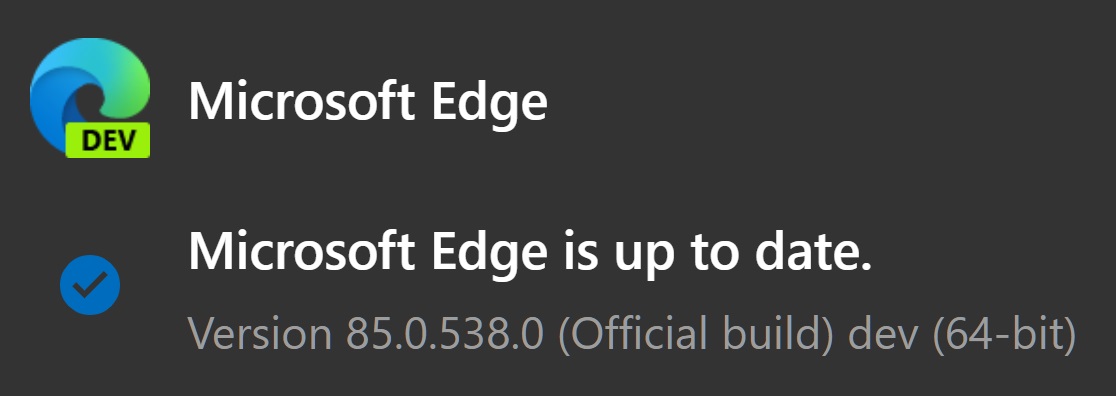Select the white tick inside blue circle
This screenshot has width=1116, height=396.
(90, 286)
